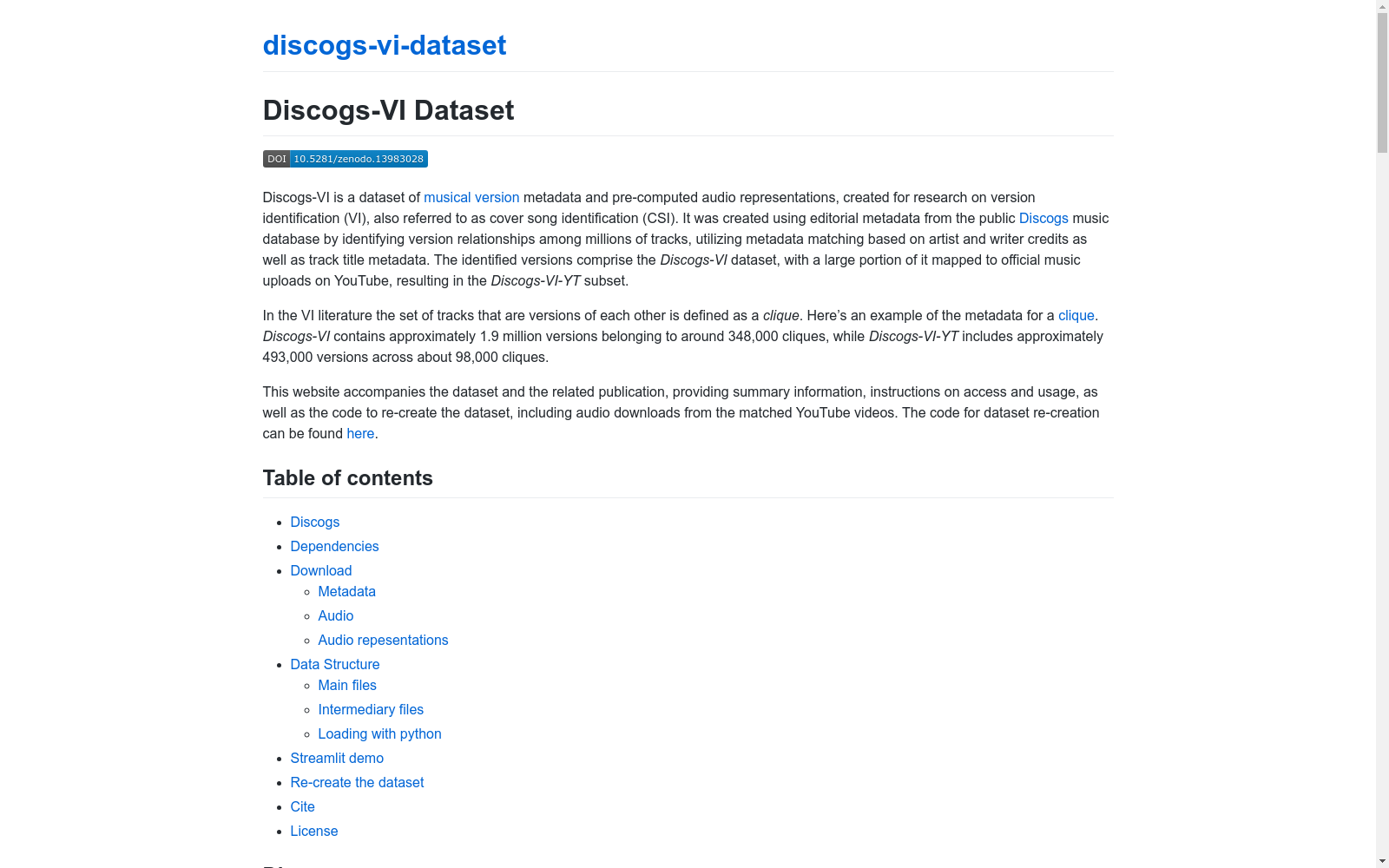Viewport: 1389px width, 868px height.
Task: Click 'here' link for dataset re-creation code
Action: [x=360, y=433]
